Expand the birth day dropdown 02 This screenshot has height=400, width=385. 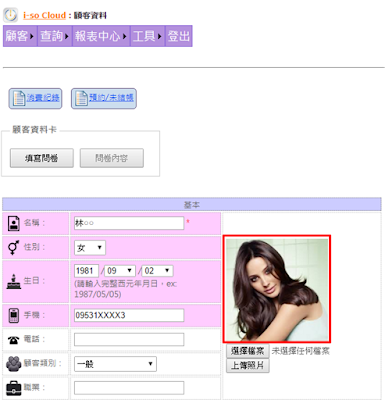158,271
